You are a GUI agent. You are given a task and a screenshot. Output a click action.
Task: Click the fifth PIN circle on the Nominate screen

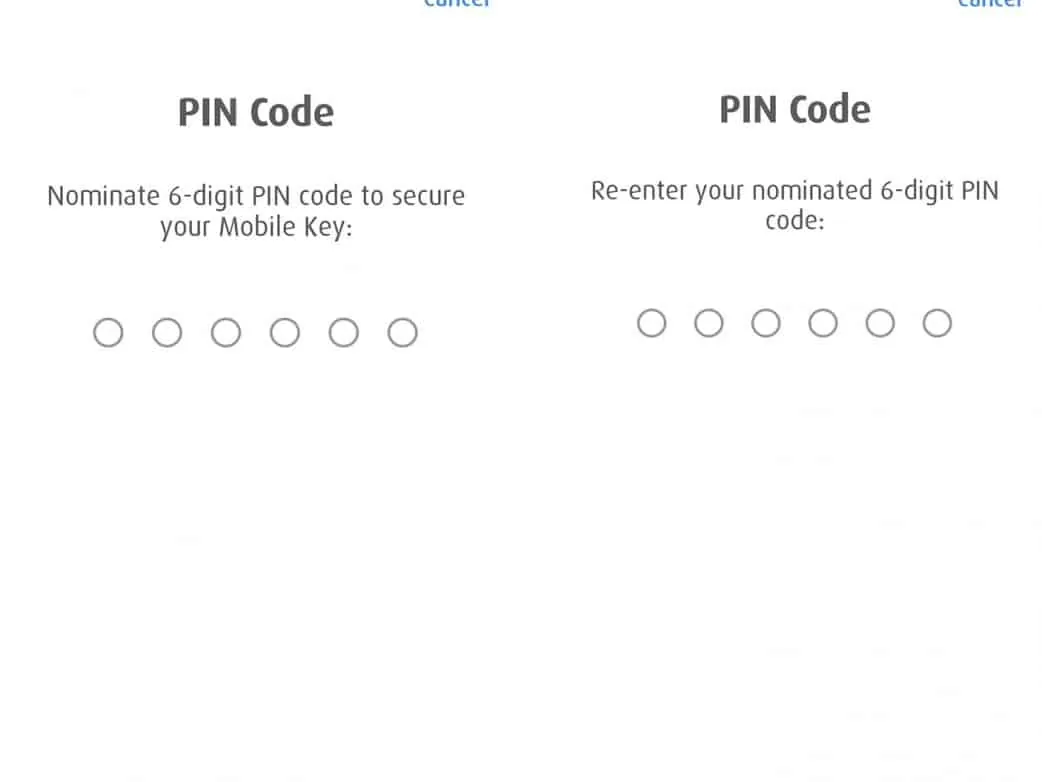(x=344, y=333)
